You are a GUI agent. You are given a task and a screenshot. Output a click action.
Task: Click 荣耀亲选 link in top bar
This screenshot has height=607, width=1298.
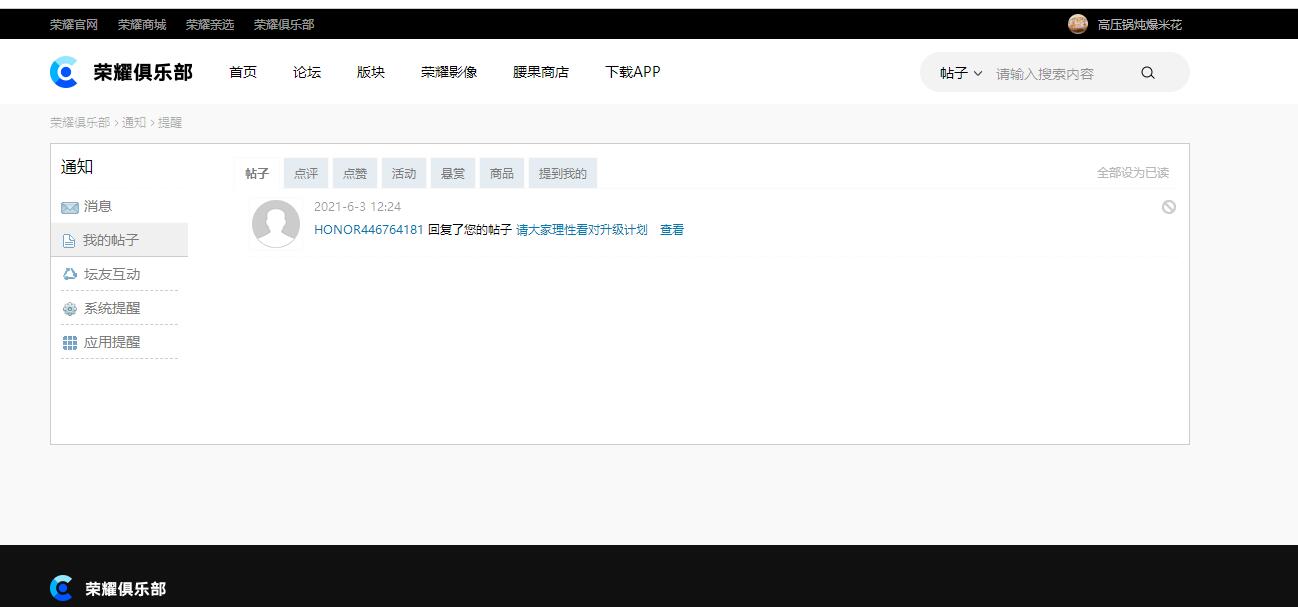click(210, 24)
